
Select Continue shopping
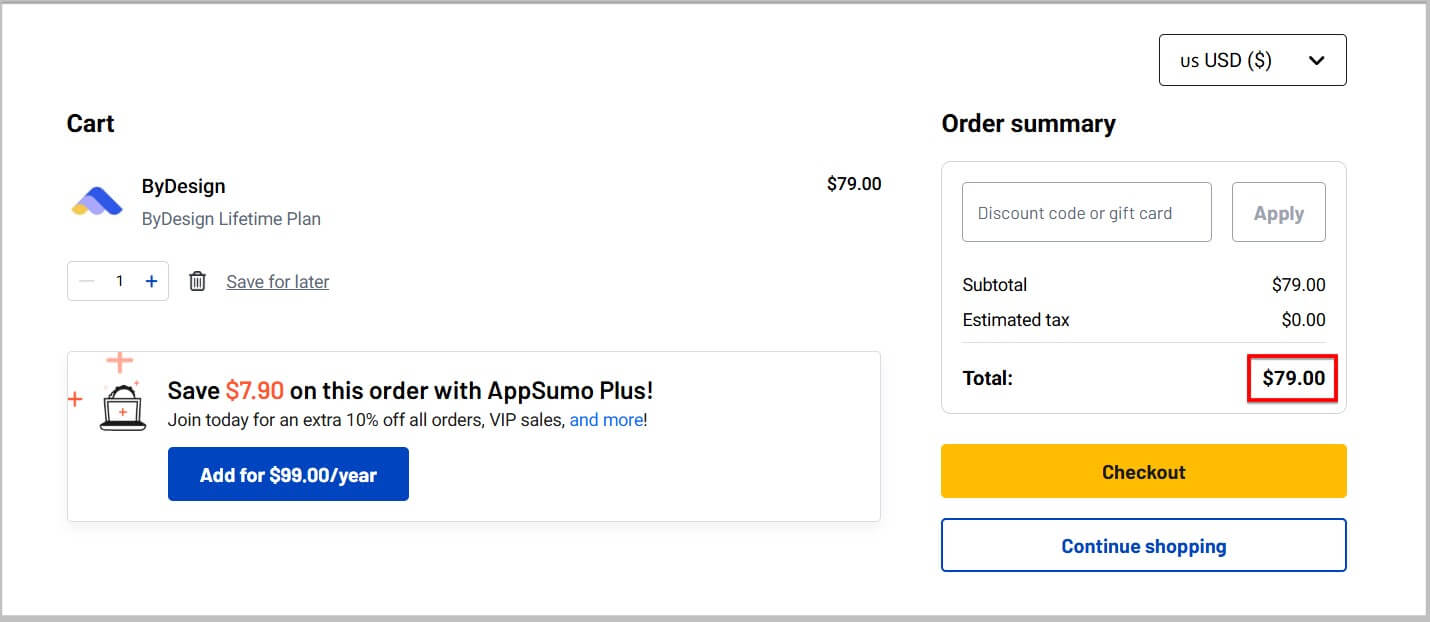(x=1143, y=546)
